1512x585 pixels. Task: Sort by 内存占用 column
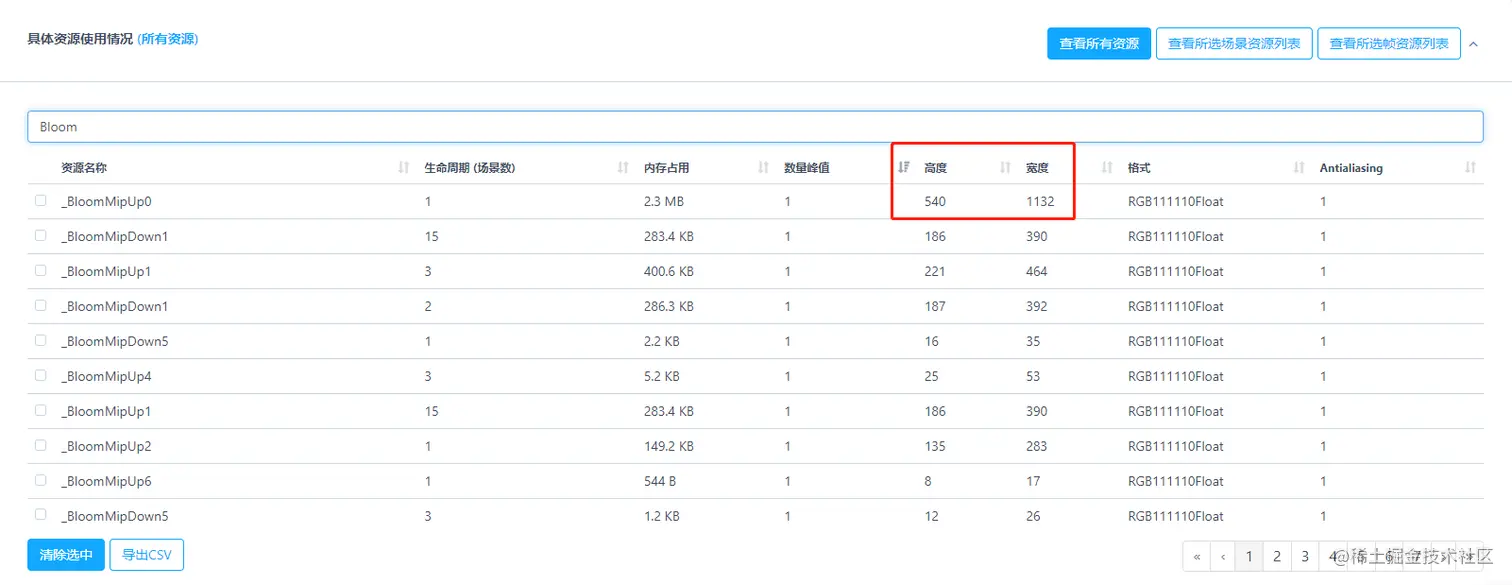tap(763, 168)
